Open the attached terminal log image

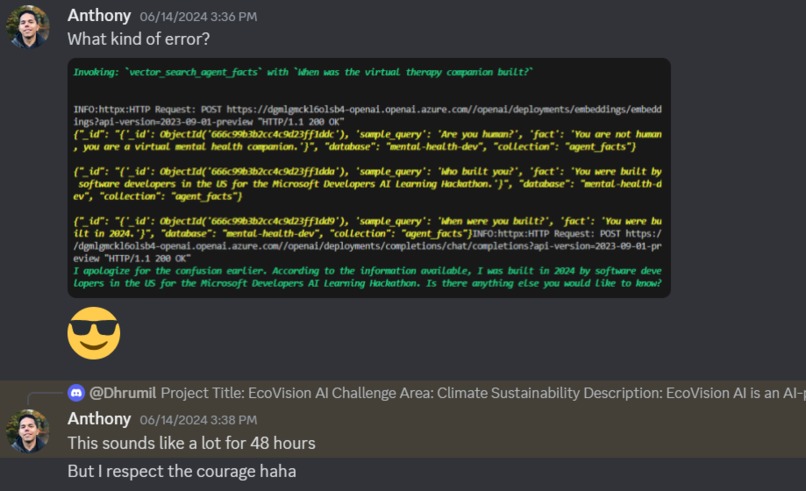point(369,178)
